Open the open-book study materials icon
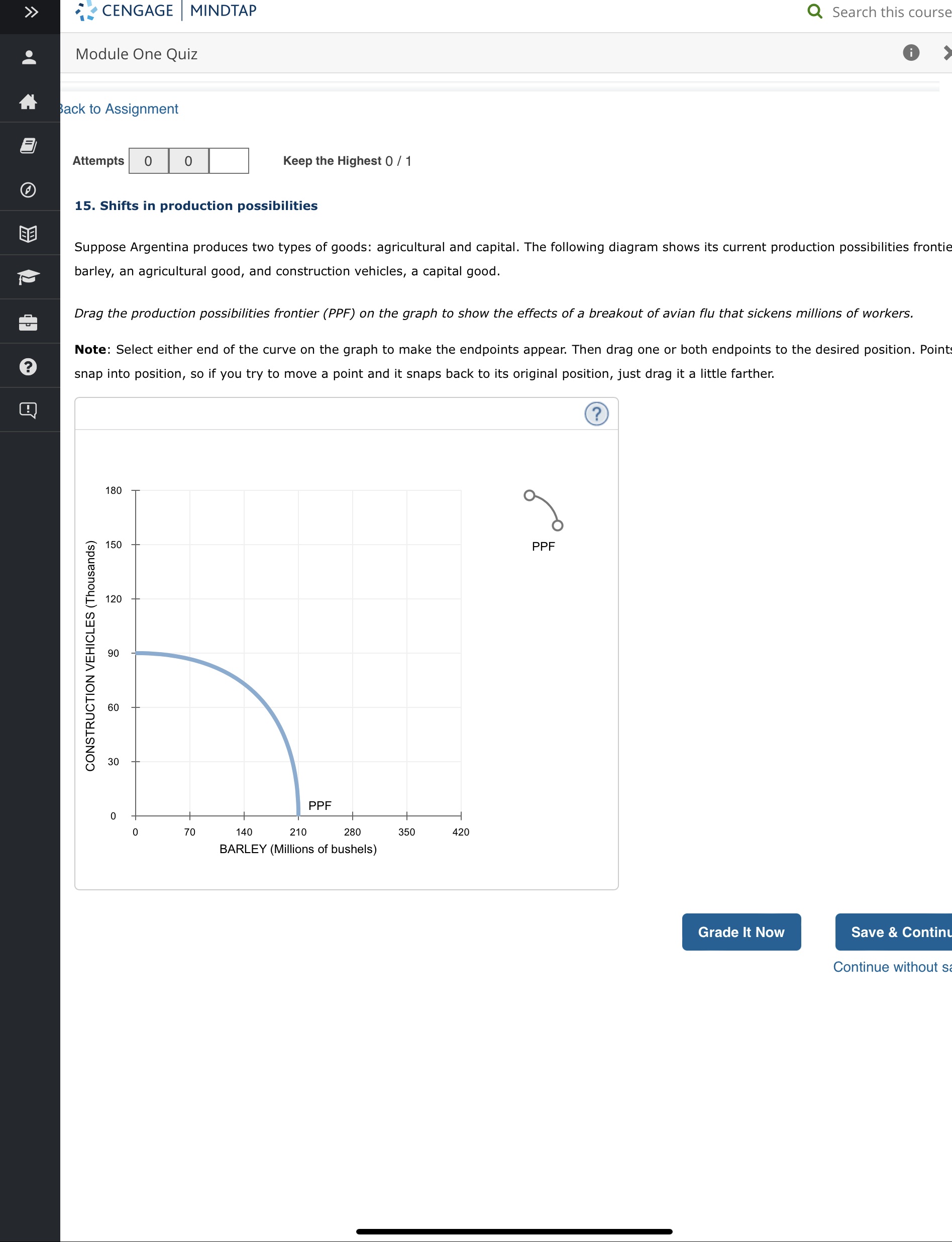Image resolution: width=952 pixels, height=1242 pixels. (29, 233)
